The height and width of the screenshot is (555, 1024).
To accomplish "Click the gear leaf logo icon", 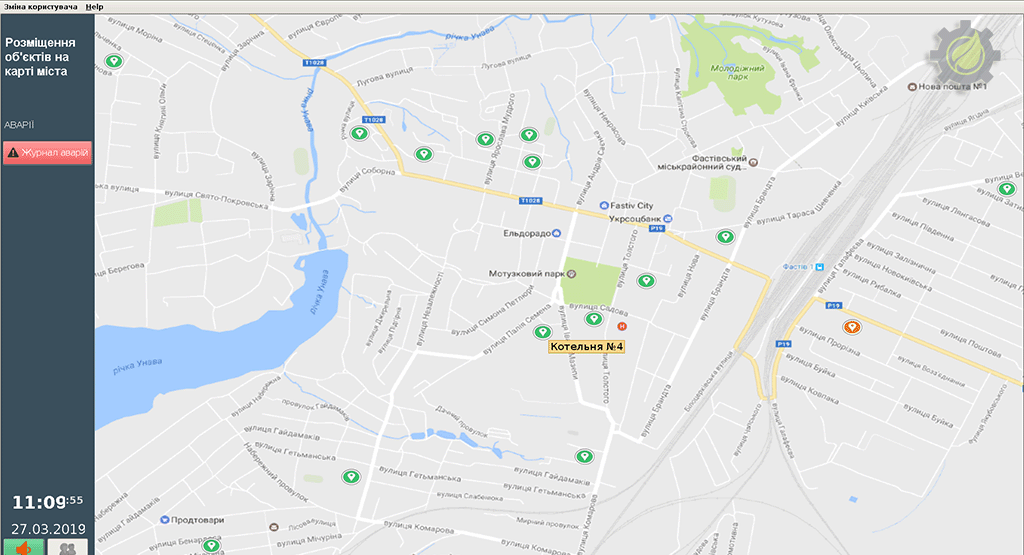I will coord(965,54).
